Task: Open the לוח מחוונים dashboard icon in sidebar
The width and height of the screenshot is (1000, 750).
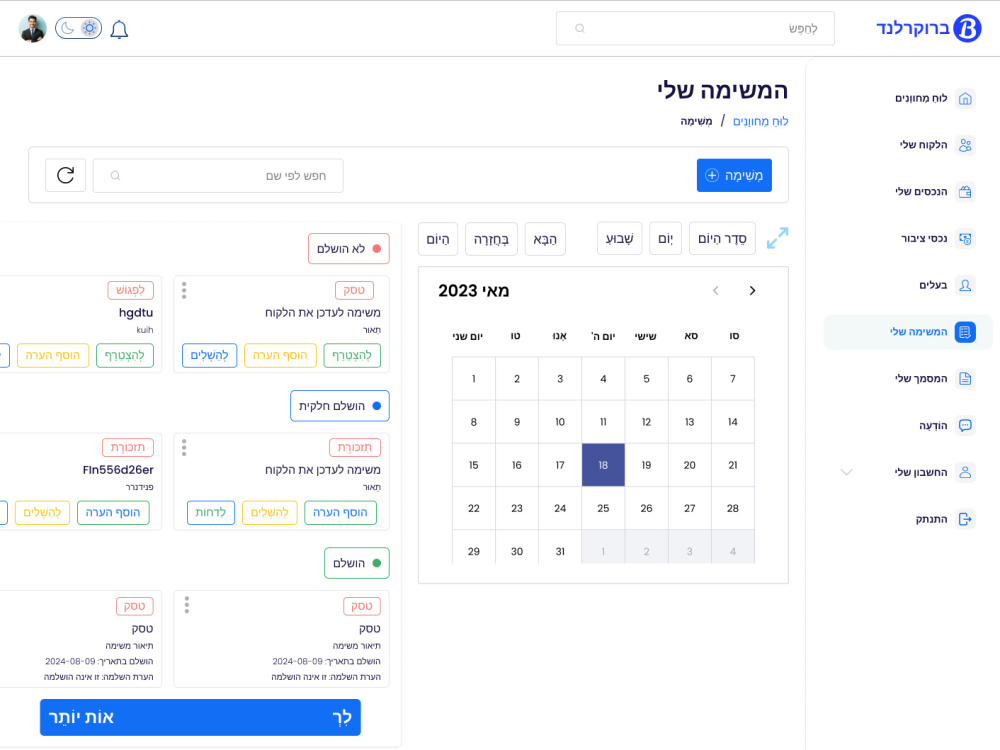Action: [x=965, y=98]
